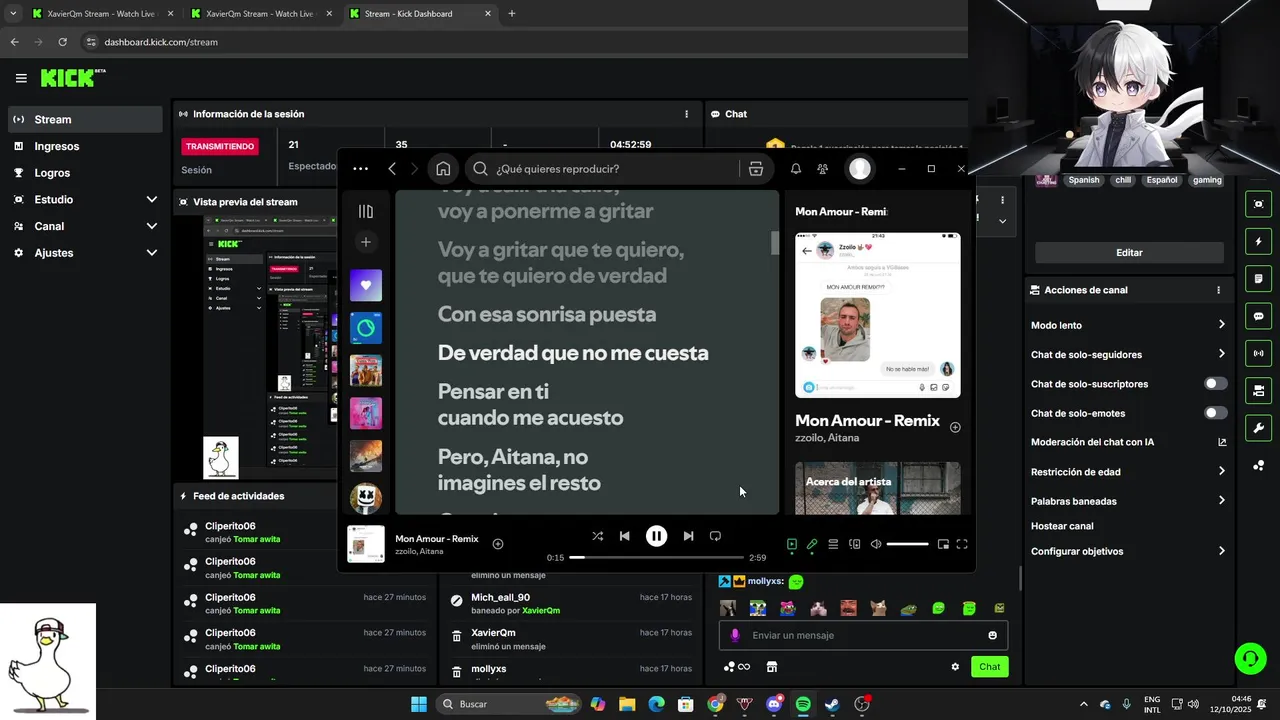Open Kick hamburger menu
This screenshot has width=1280, height=720.
pos(21,78)
